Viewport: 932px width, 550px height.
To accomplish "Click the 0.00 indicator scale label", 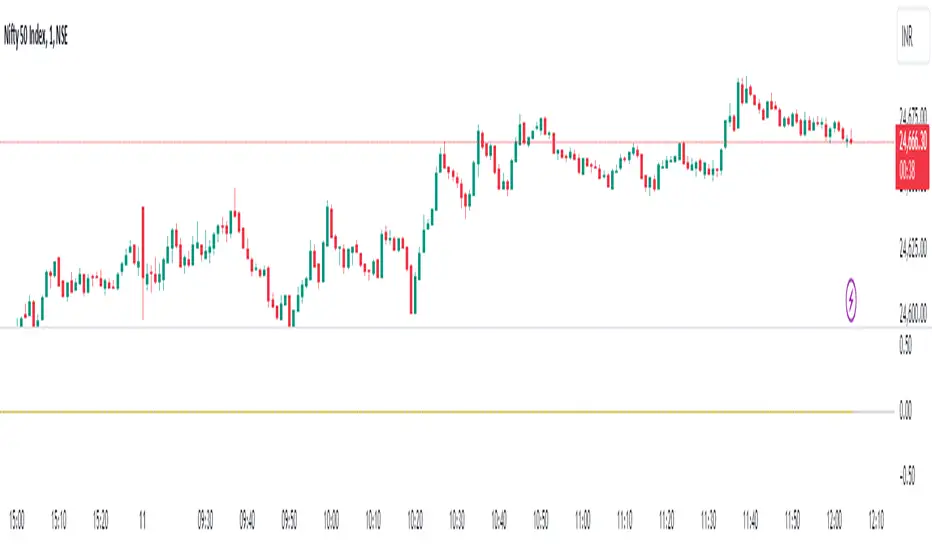I will [906, 410].
